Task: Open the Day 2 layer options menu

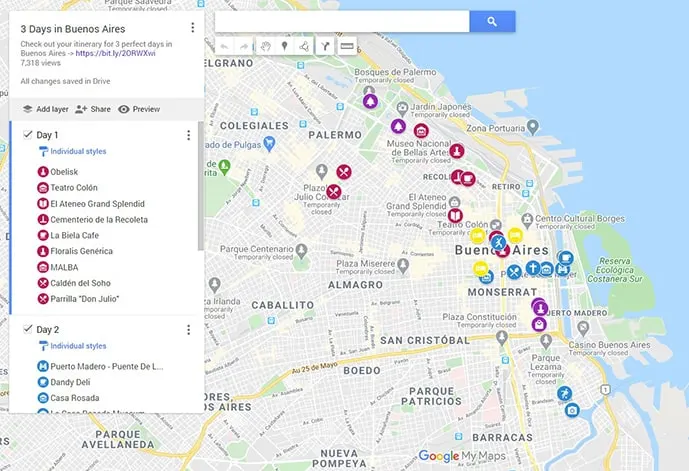Action: click(189, 330)
